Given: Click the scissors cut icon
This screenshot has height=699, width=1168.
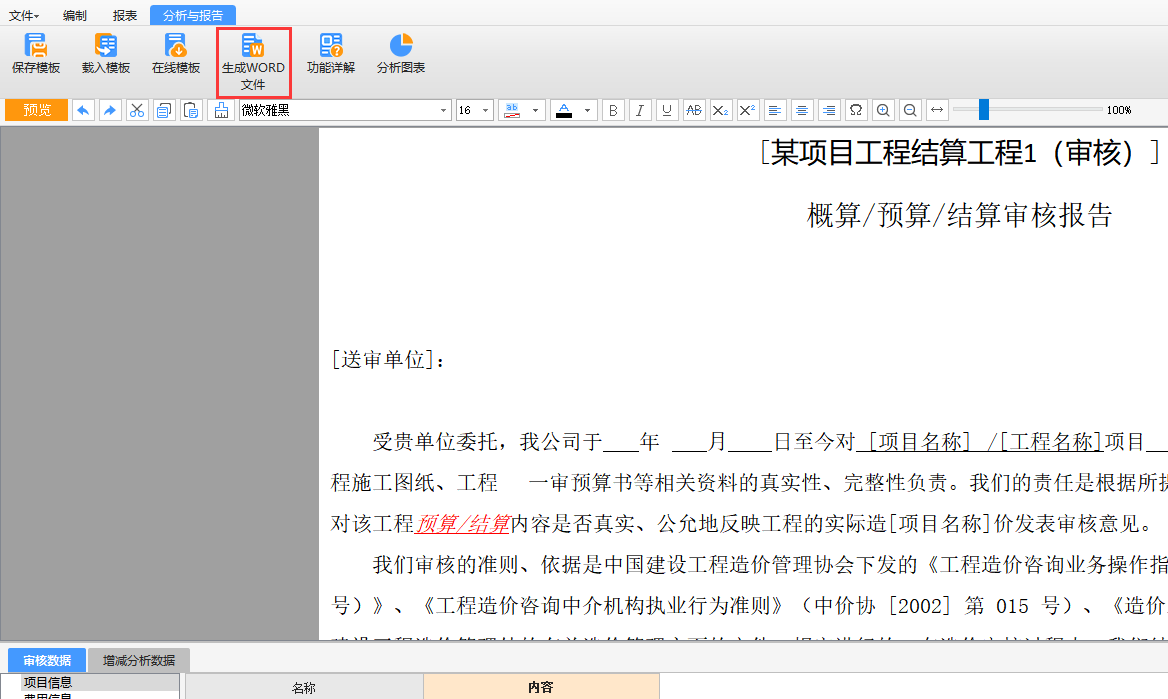Looking at the screenshot, I should click(x=137, y=110).
